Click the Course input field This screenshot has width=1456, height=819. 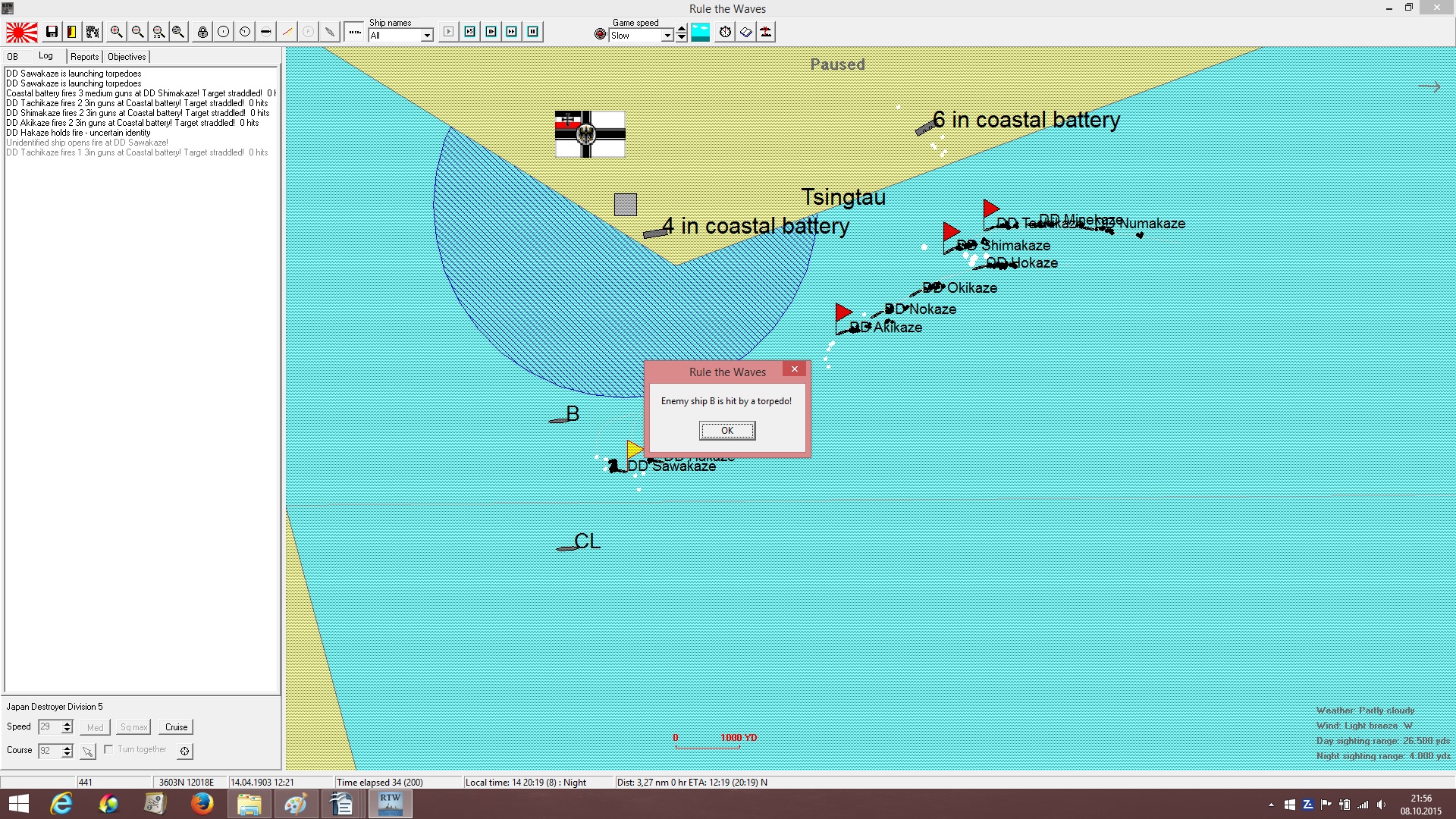[x=49, y=751]
